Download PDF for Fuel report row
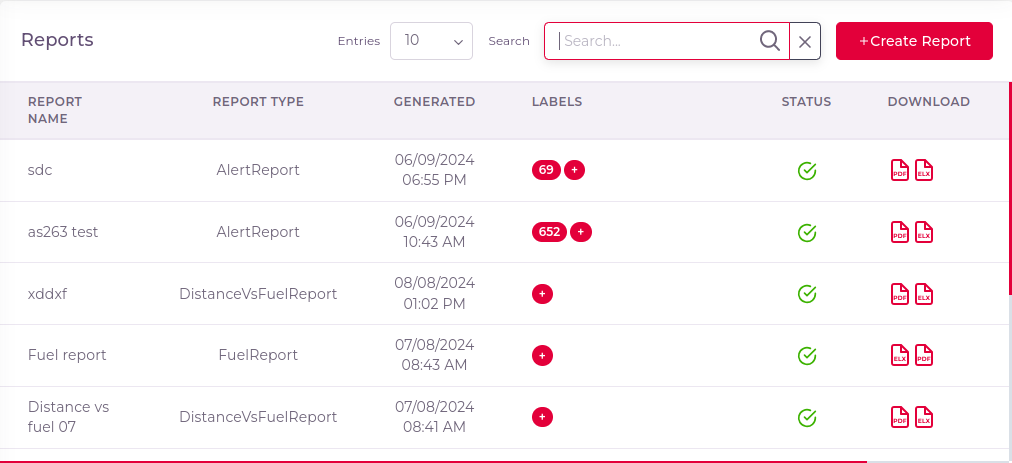Image resolution: width=1012 pixels, height=463 pixels. pyautogui.click(x=924, y=355)
